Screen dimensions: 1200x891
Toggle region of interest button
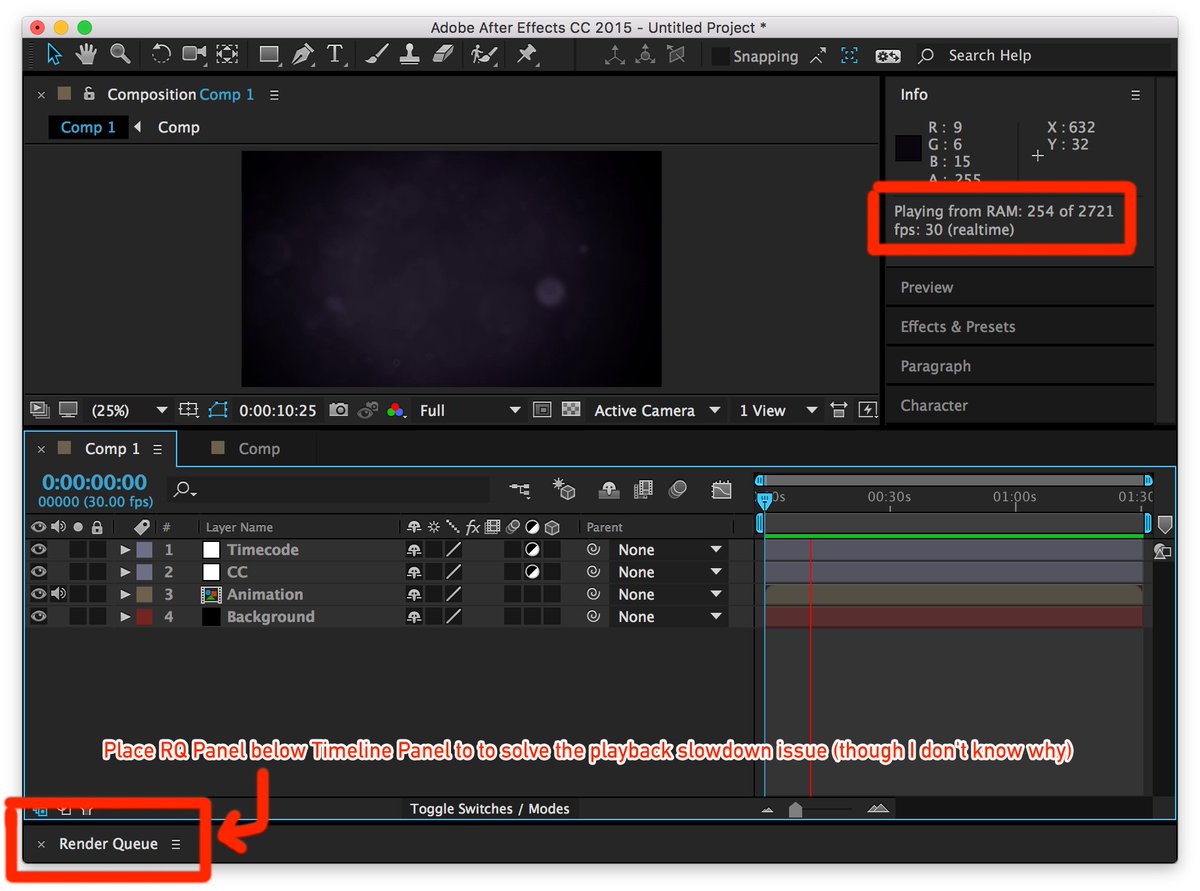(542, 410)
